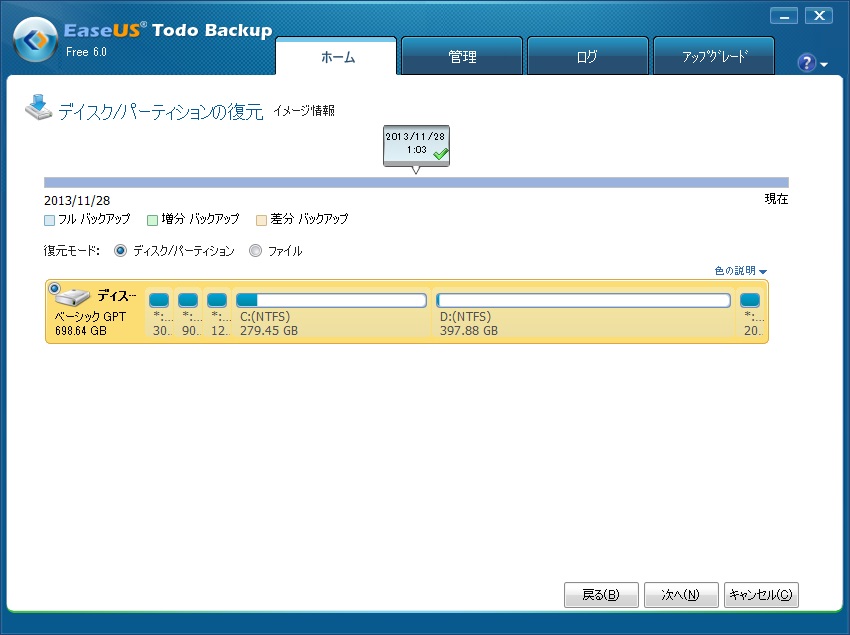Open the help question mark icon
Screen dimensions: 850x635
(x=806, y=63)
